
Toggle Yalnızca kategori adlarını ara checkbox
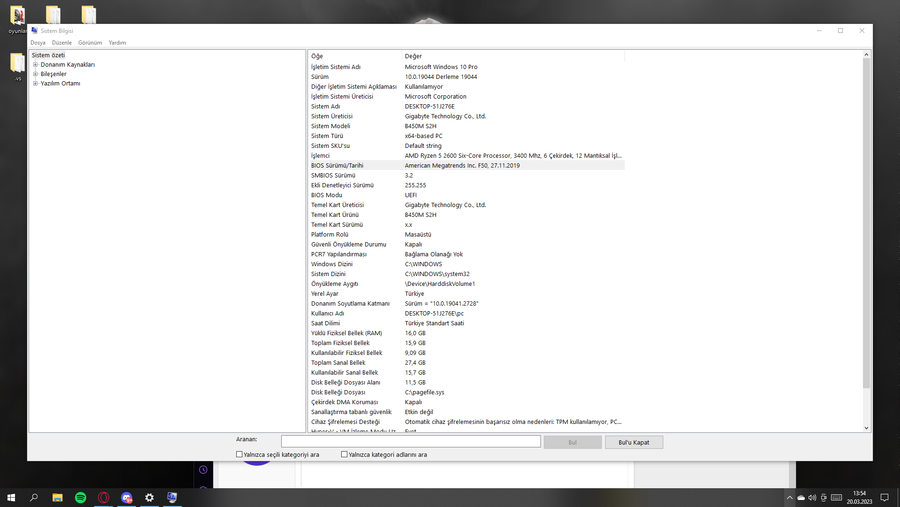(344, 454)
